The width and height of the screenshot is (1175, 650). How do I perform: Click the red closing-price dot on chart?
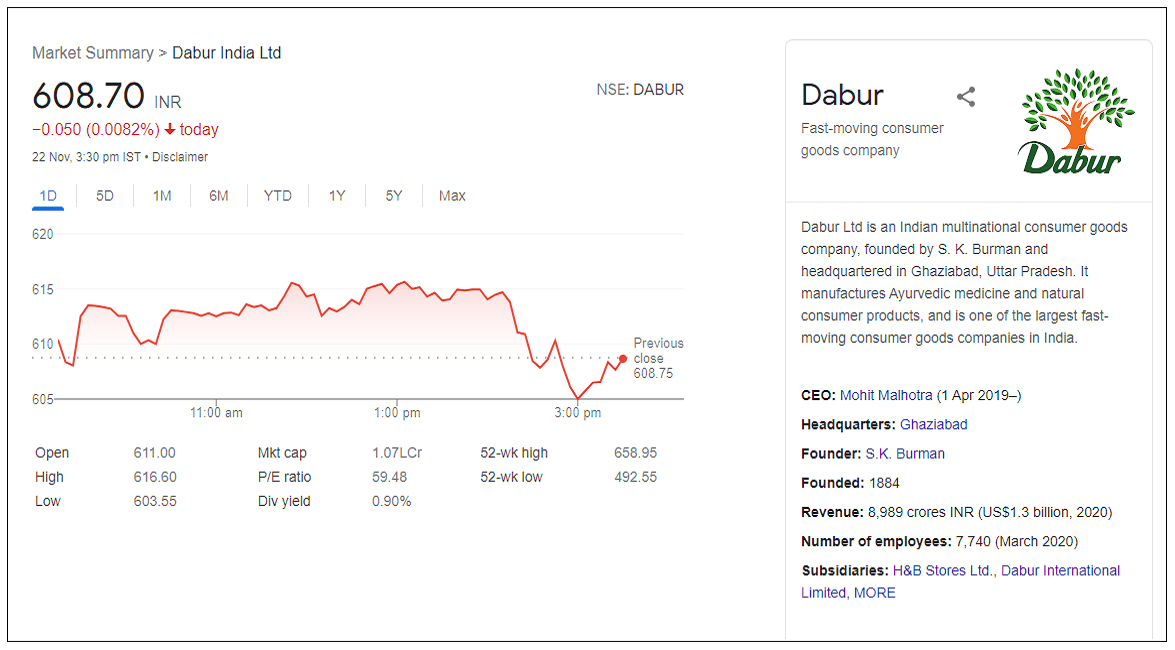623,359
